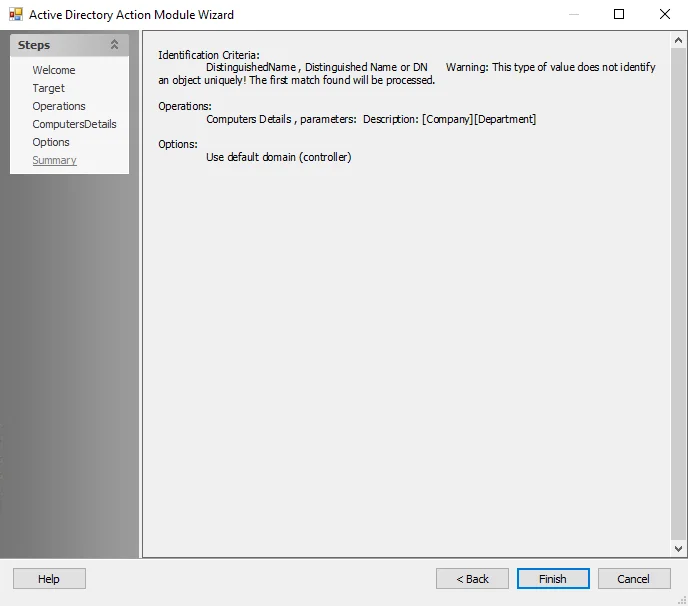Click the summary scrollbar up arrow
688x606 pixels.
[x=678, y=41]
